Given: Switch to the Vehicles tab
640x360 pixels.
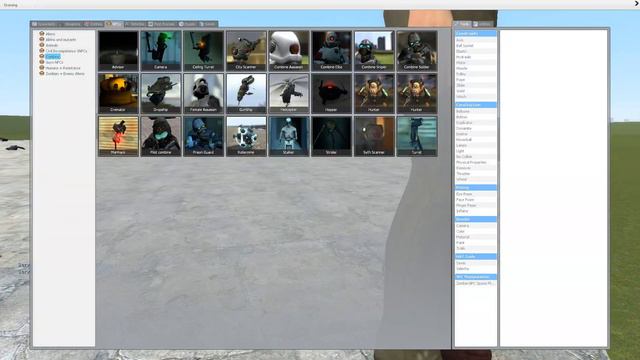Looking at the screenshot, I should tap(136, 24).
